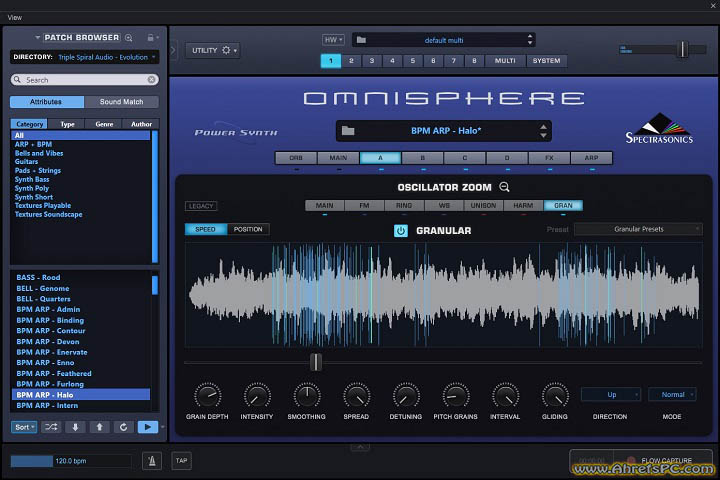Select part 1 button
720x480 pixels.
click(331, 61)
